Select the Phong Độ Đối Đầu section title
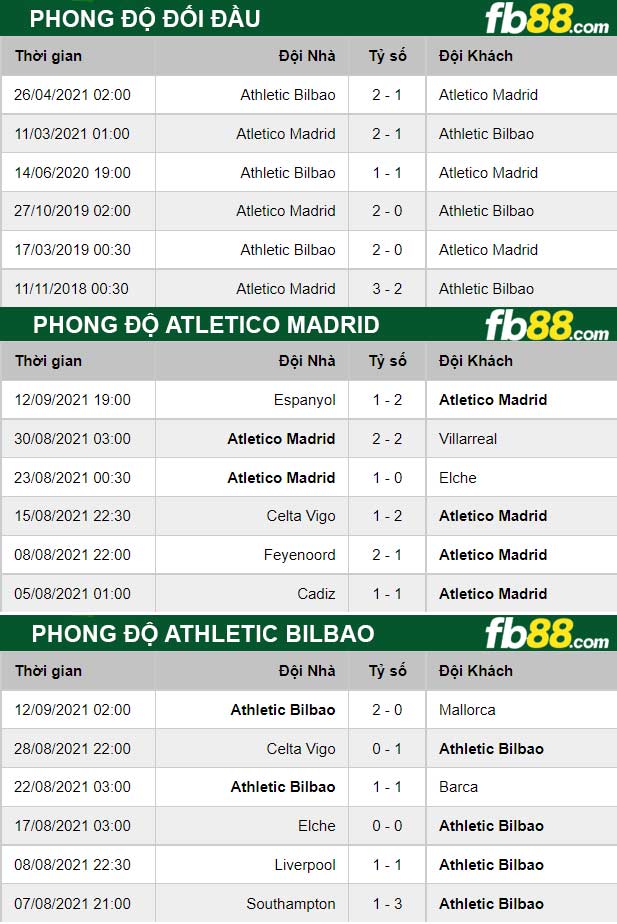 tap(145, 19)
